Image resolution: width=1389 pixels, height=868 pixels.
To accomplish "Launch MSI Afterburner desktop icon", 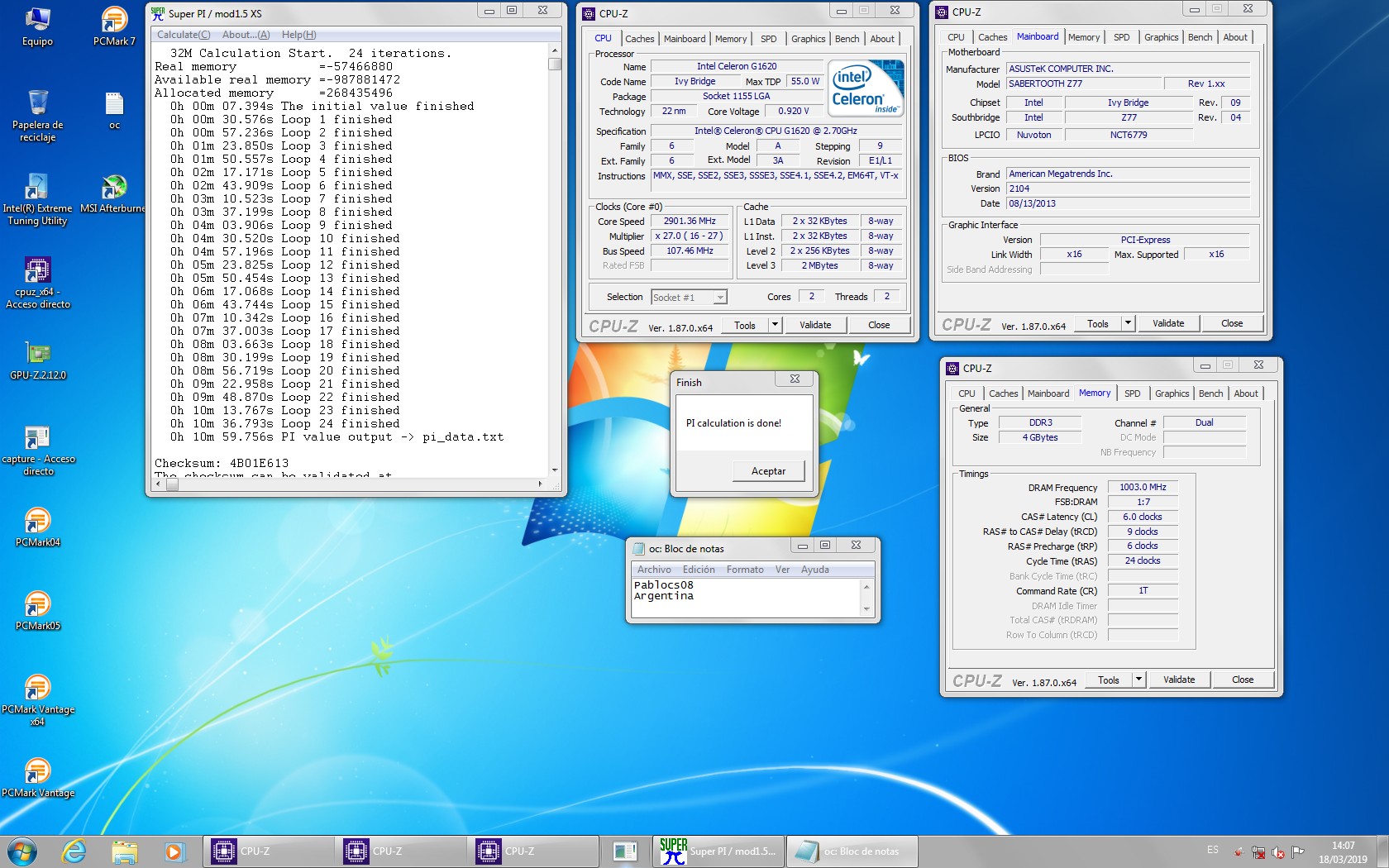I will [114, 194].
